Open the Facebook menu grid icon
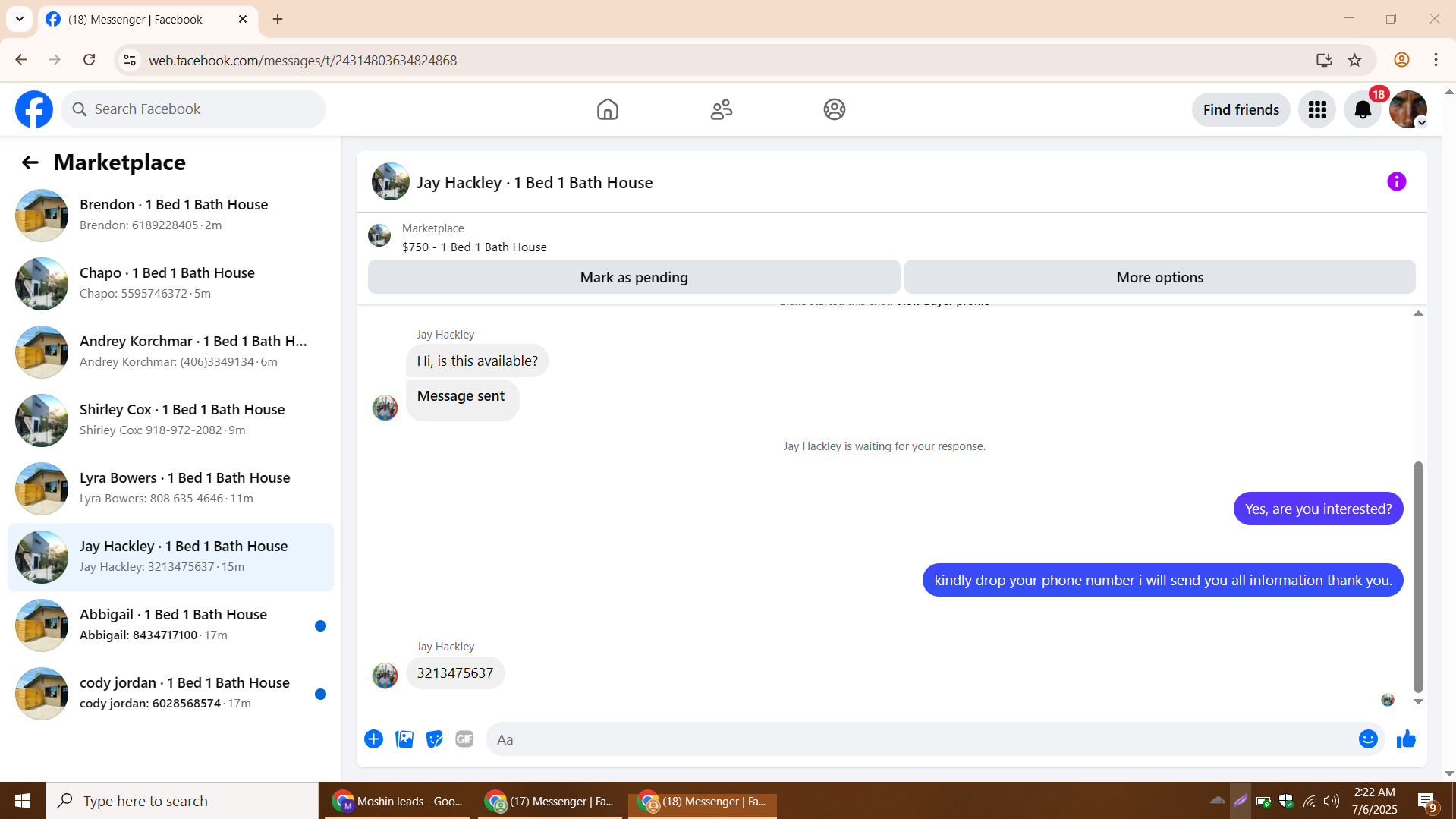Screen dimensions: 1456x819 click(1317, 110)
